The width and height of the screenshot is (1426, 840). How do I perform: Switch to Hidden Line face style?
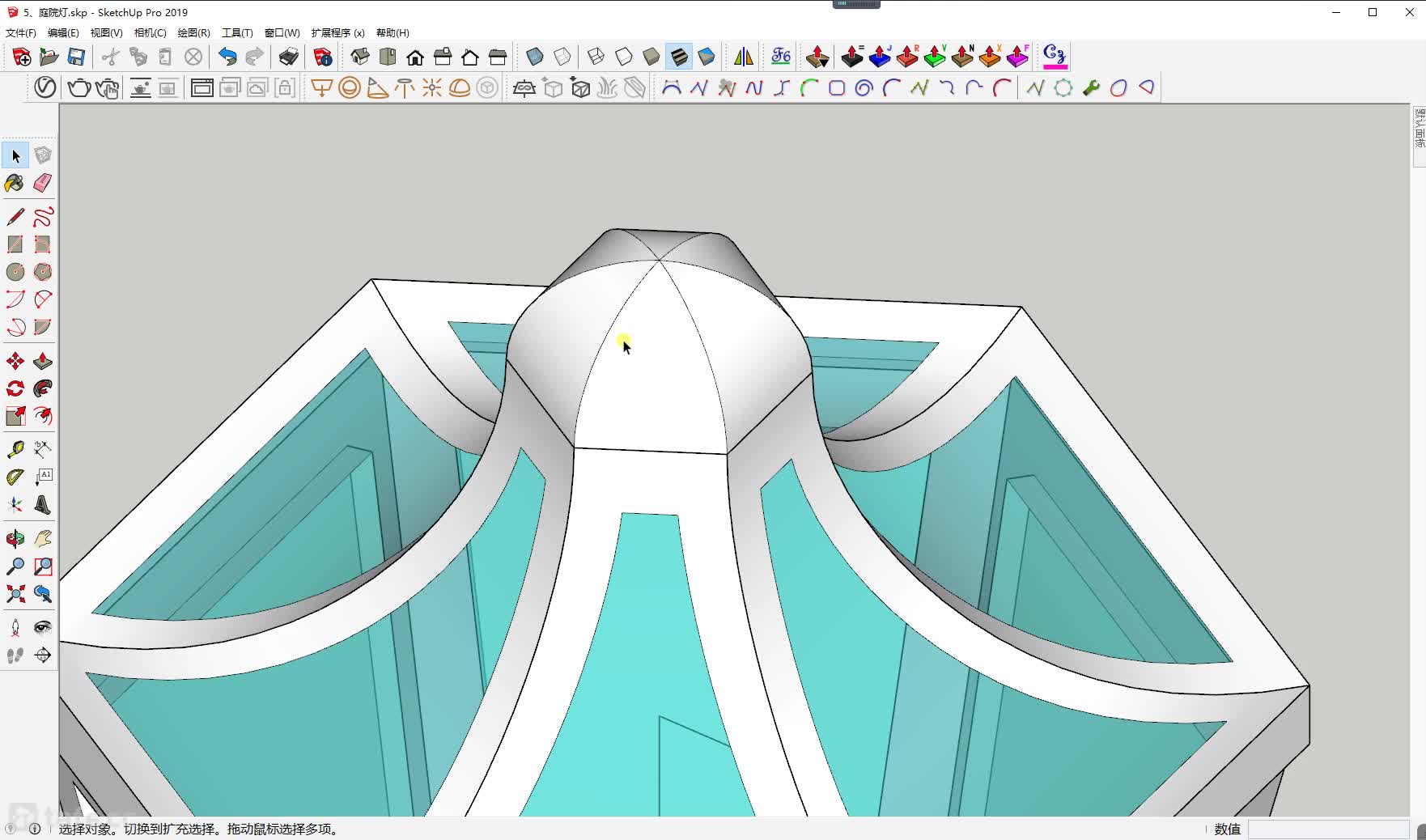[624, 57]
